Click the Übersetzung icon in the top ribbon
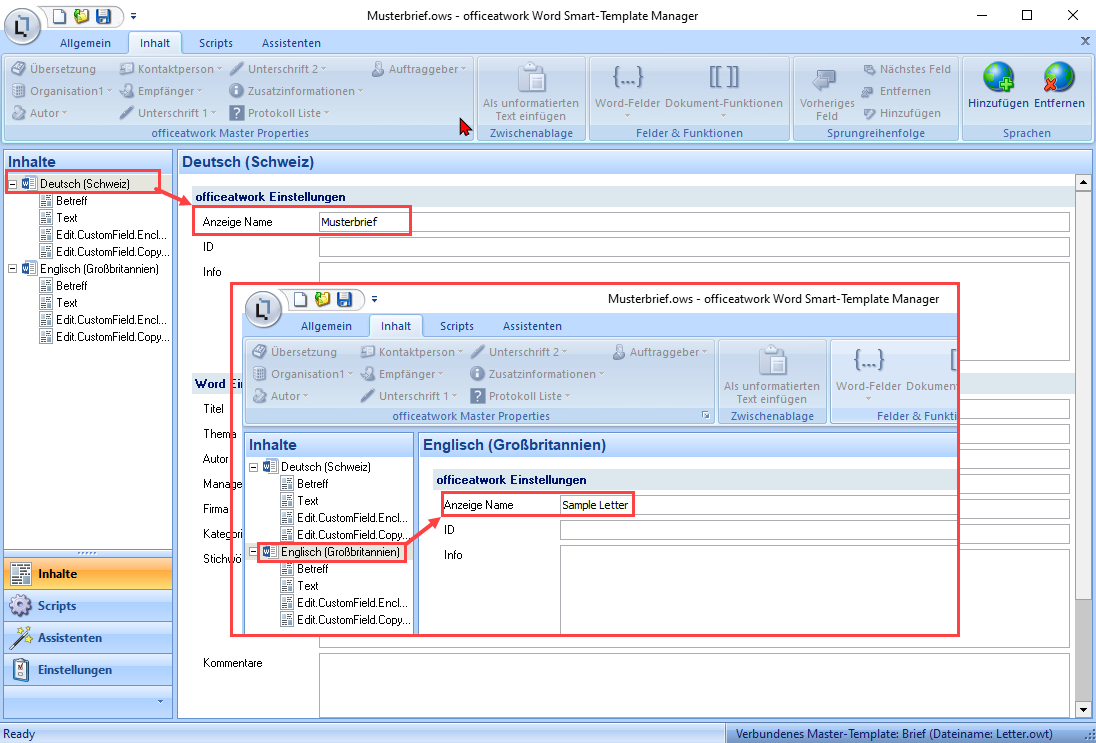Image resolution: width=1096 pixels, height=743 pixels. coord(19,69)
